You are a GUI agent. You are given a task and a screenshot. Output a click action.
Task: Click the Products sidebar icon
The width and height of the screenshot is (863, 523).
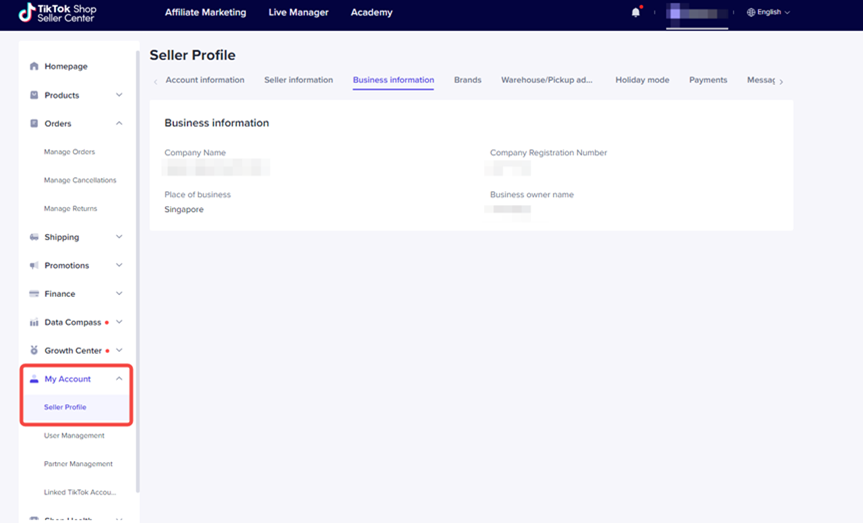click(34, 95)
